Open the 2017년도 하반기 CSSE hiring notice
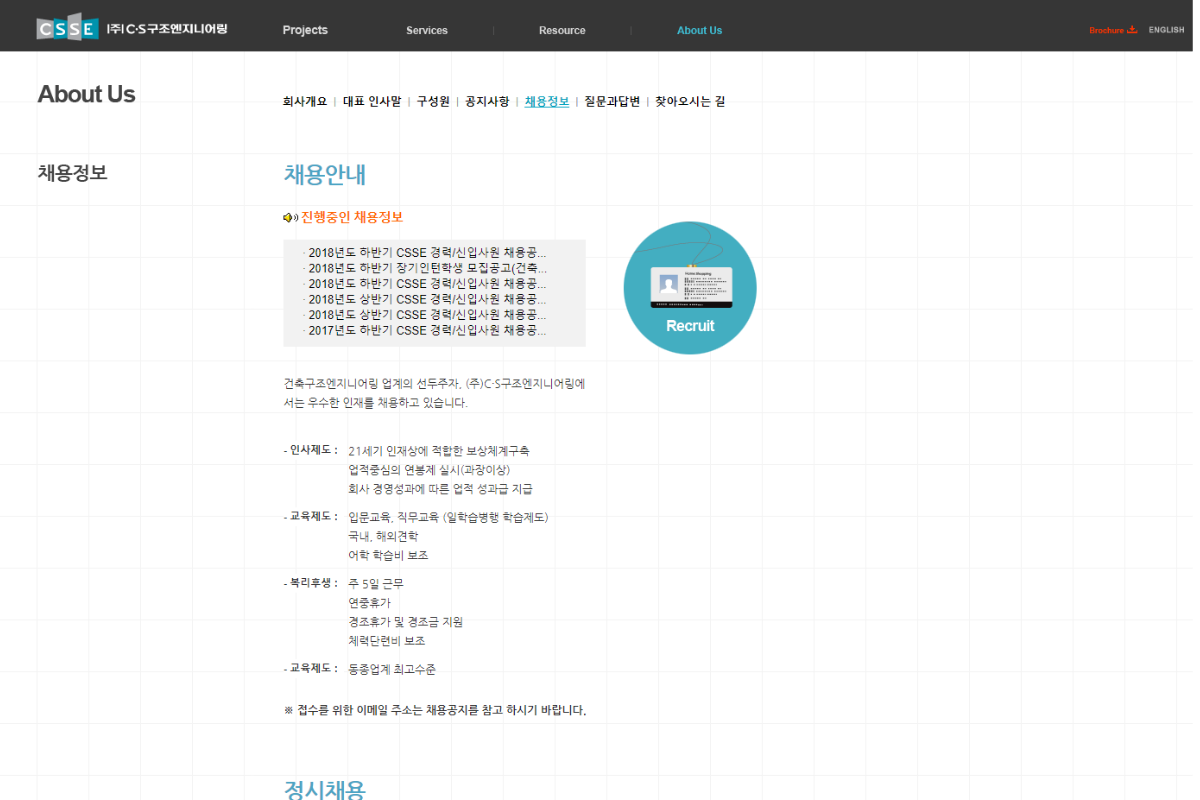 coord(427,330)
